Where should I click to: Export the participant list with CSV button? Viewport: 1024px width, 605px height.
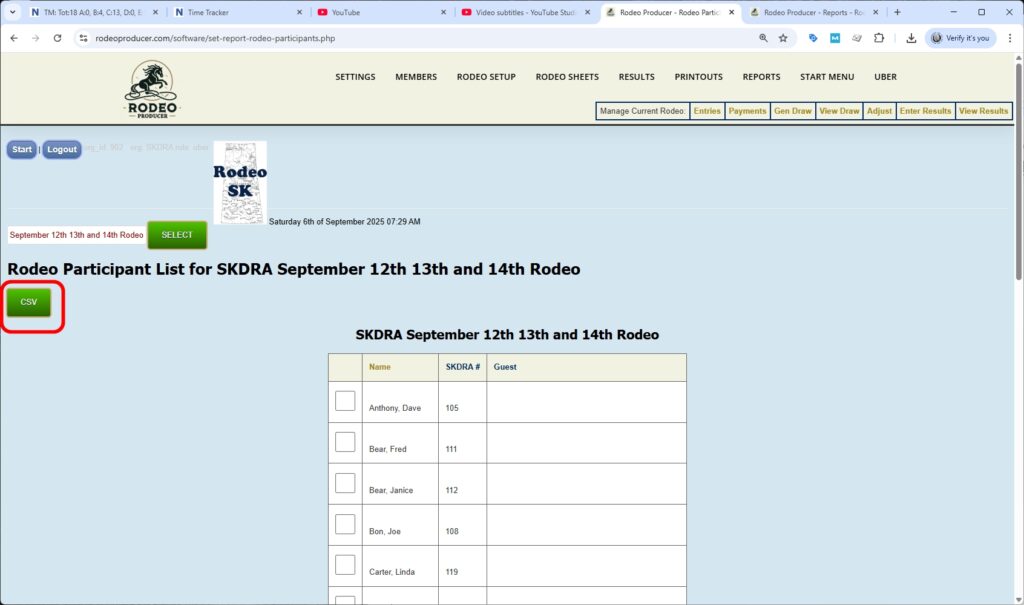29,302
